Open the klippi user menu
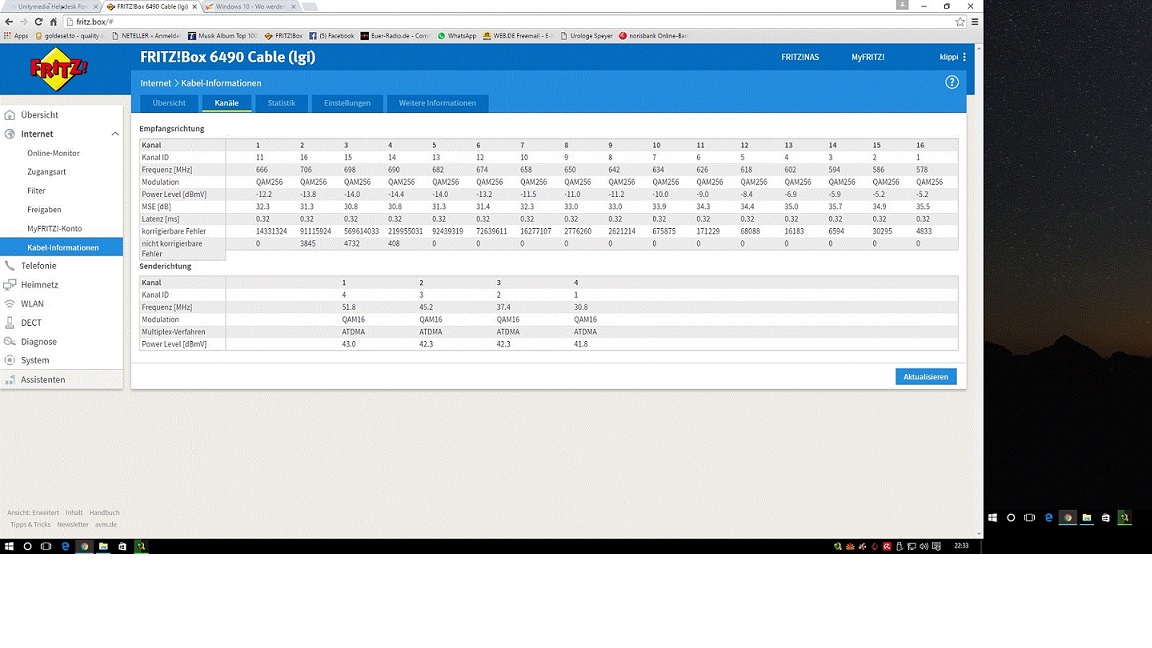Image resolution: width=1152 pixels, height=648 pixels. pos(952,57)
